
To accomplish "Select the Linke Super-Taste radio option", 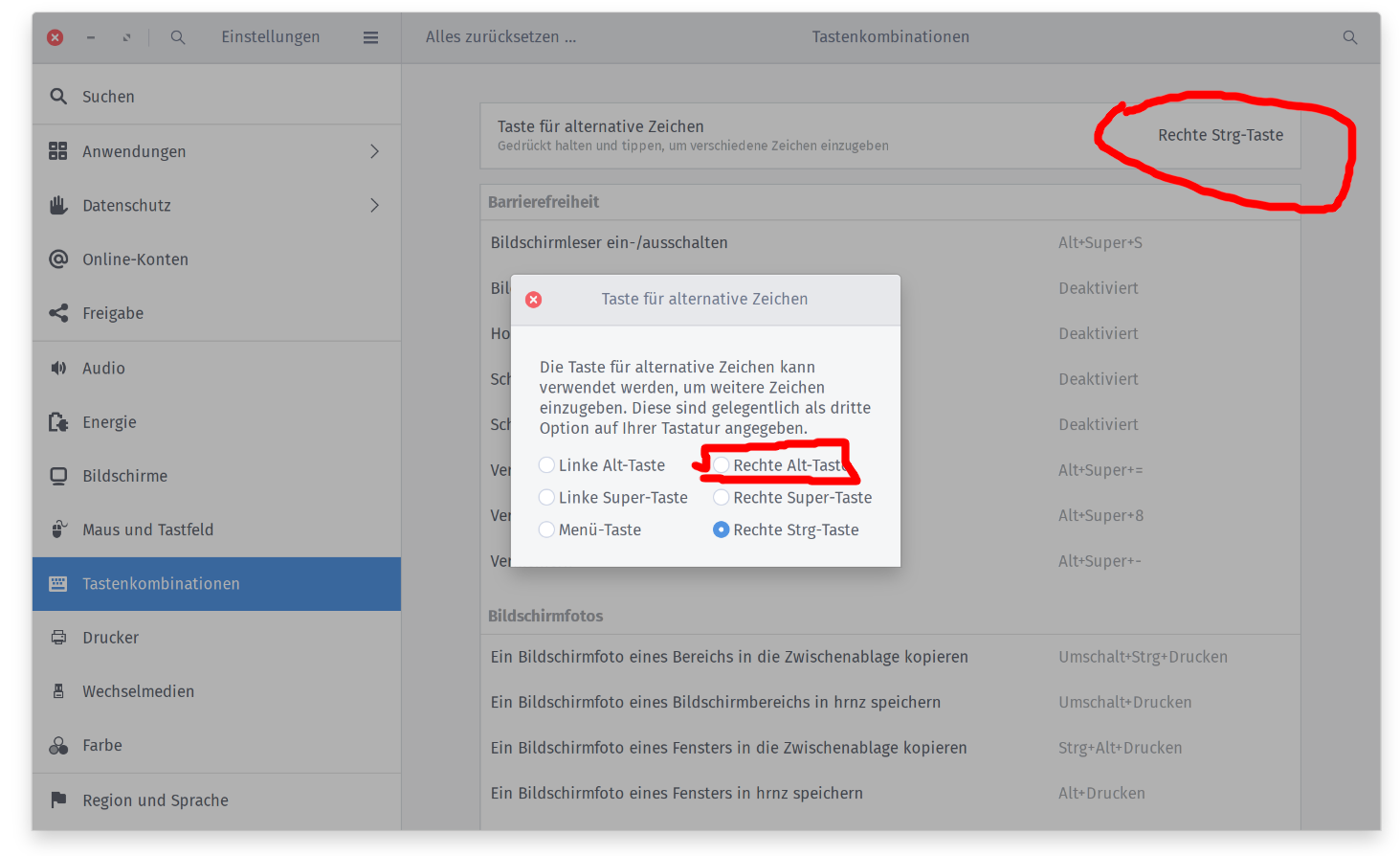I will 546,498.
